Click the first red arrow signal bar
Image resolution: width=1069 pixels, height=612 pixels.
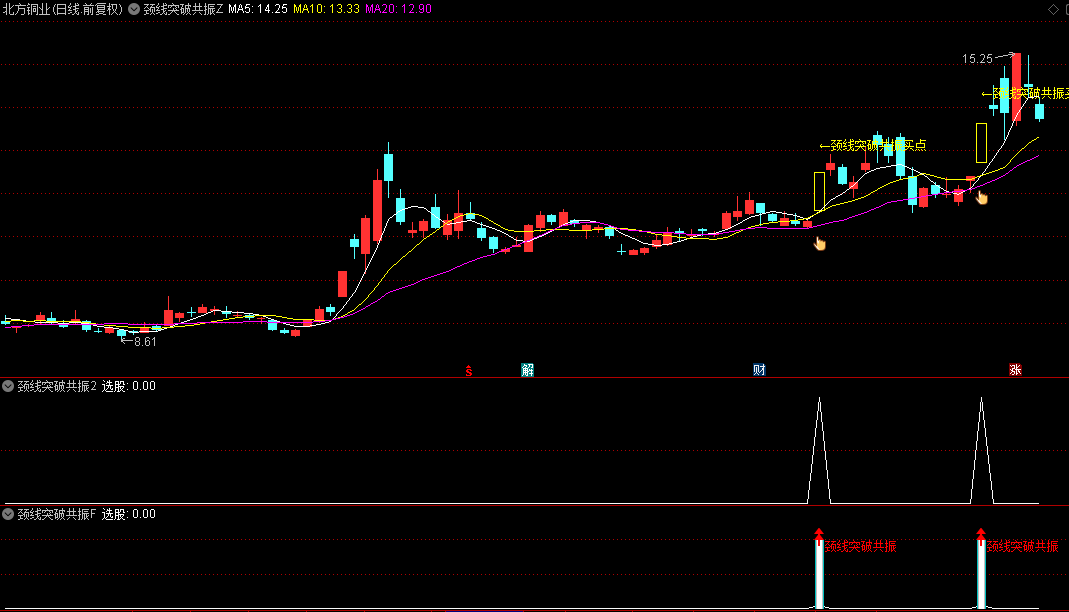(819, 569)
